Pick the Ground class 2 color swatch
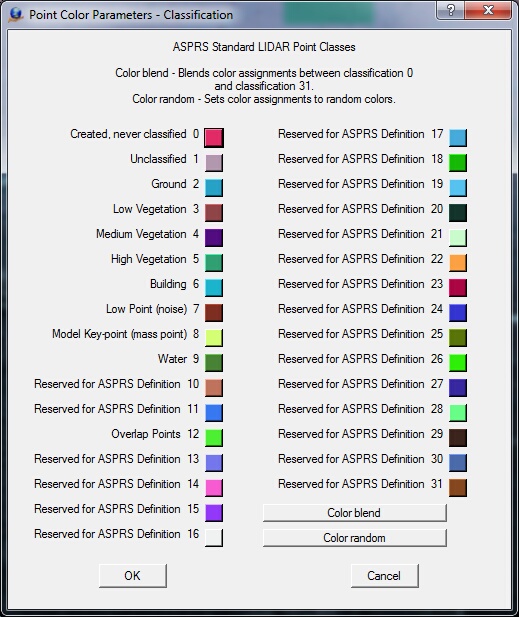Viewport: 519px width, 617px height. click(x=214, y=188)
